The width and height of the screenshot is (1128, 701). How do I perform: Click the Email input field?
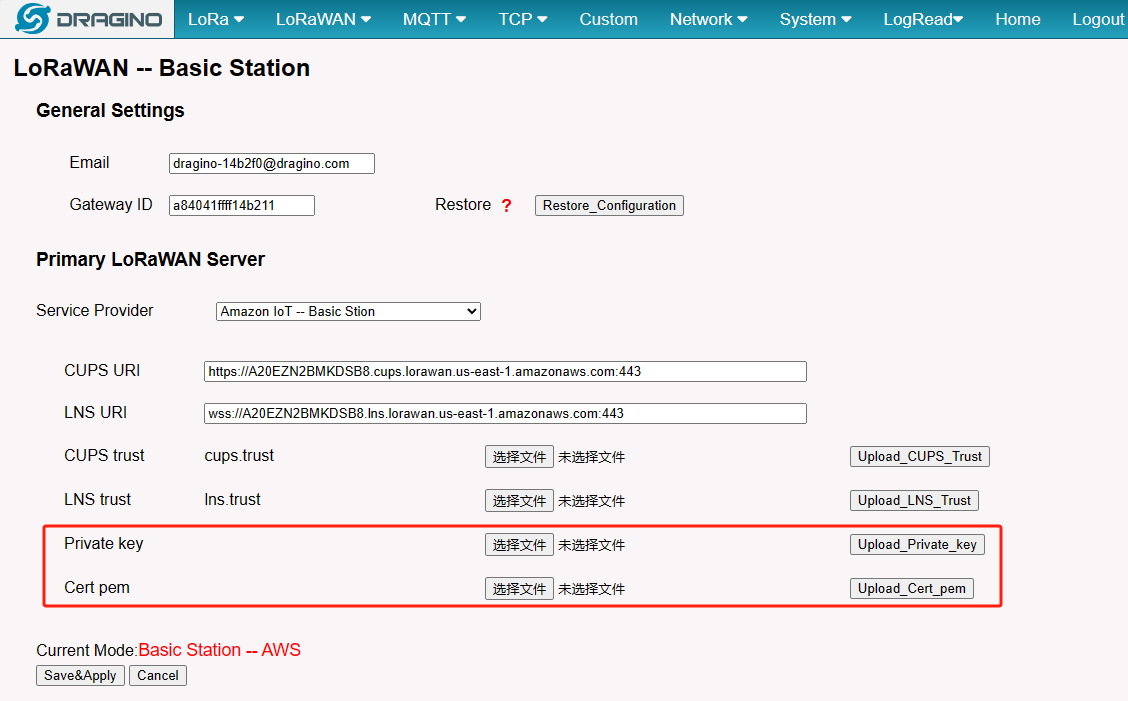point(272,163)
